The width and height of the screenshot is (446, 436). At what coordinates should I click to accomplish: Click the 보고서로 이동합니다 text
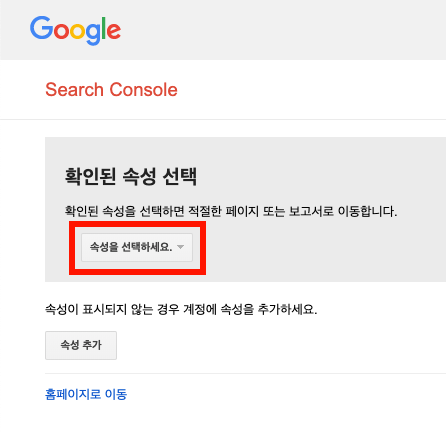click(343, 211)
